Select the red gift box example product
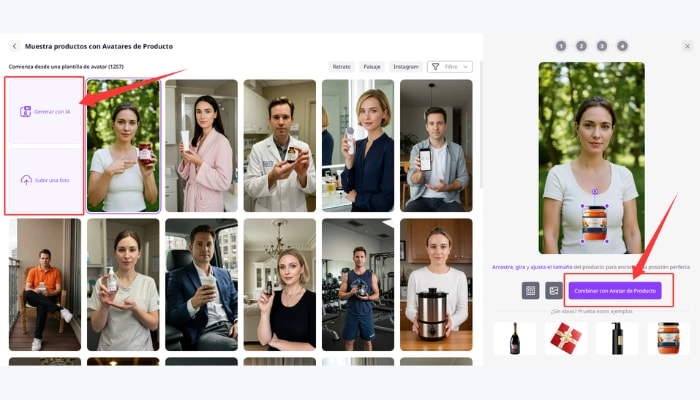Screen dimensions: 700x400 [566, 337]
